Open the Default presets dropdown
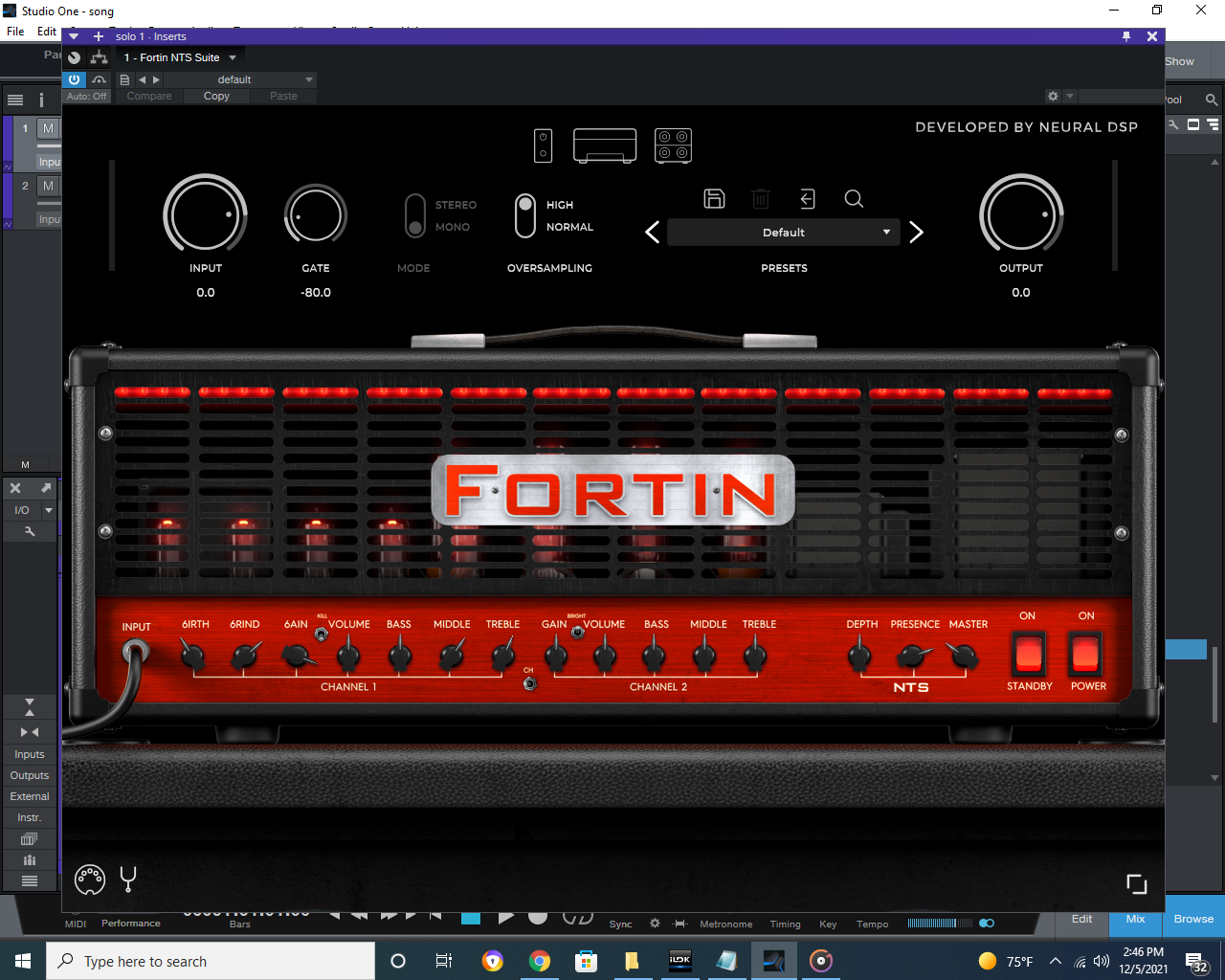The width and height of the screenshot is (1225, 980). click(783, 233)
